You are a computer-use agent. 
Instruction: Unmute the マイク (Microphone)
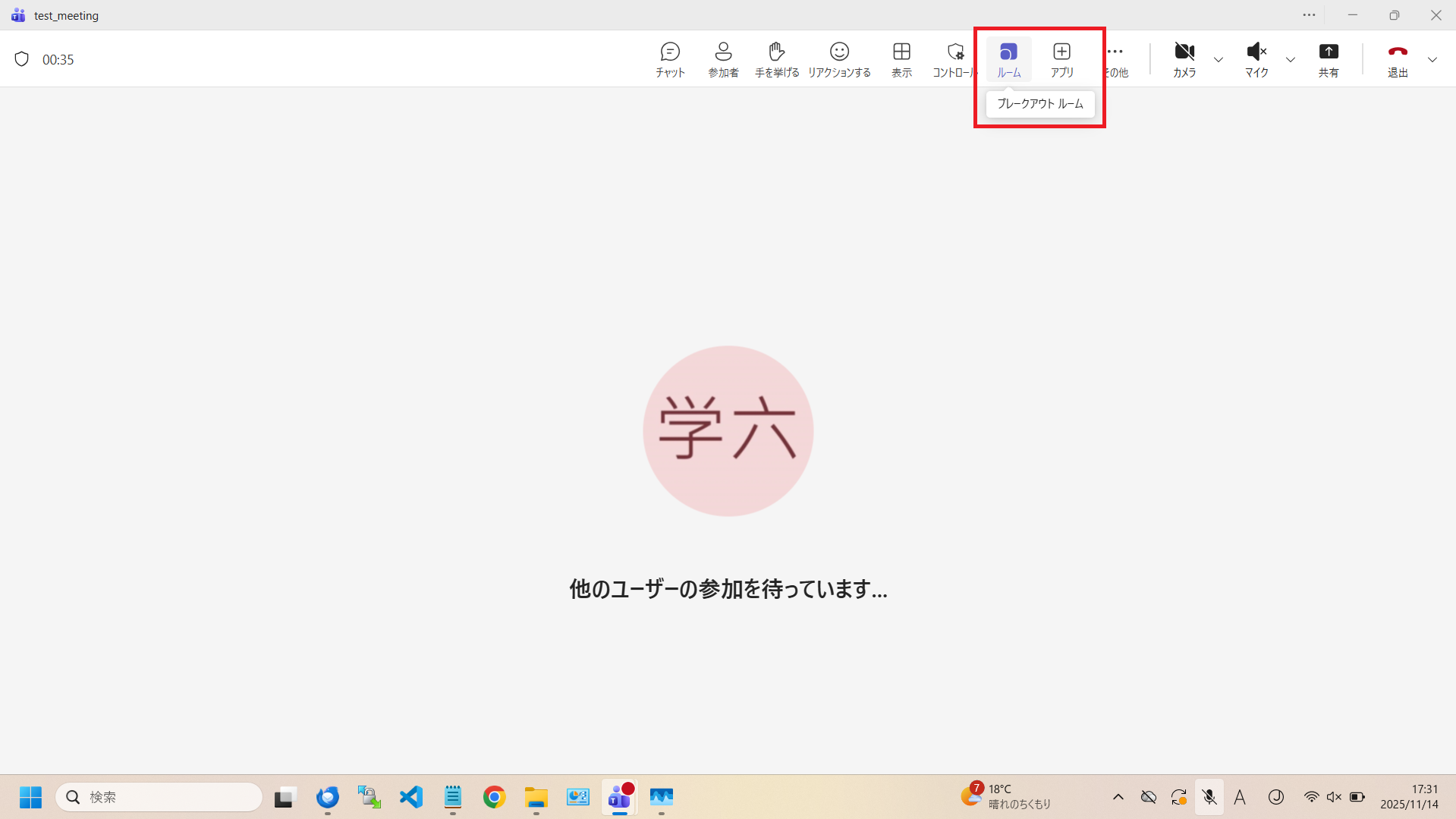pos(1256,59)
